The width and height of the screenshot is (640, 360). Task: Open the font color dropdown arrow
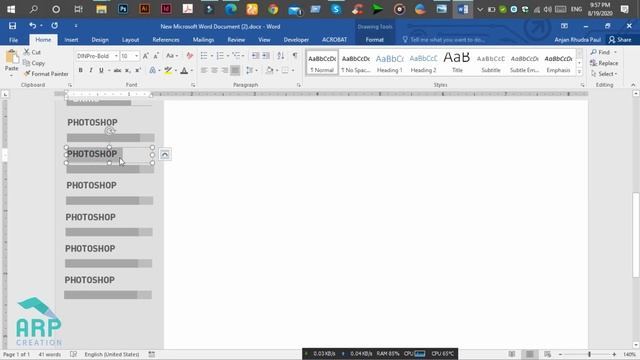[x=191, y=71]
